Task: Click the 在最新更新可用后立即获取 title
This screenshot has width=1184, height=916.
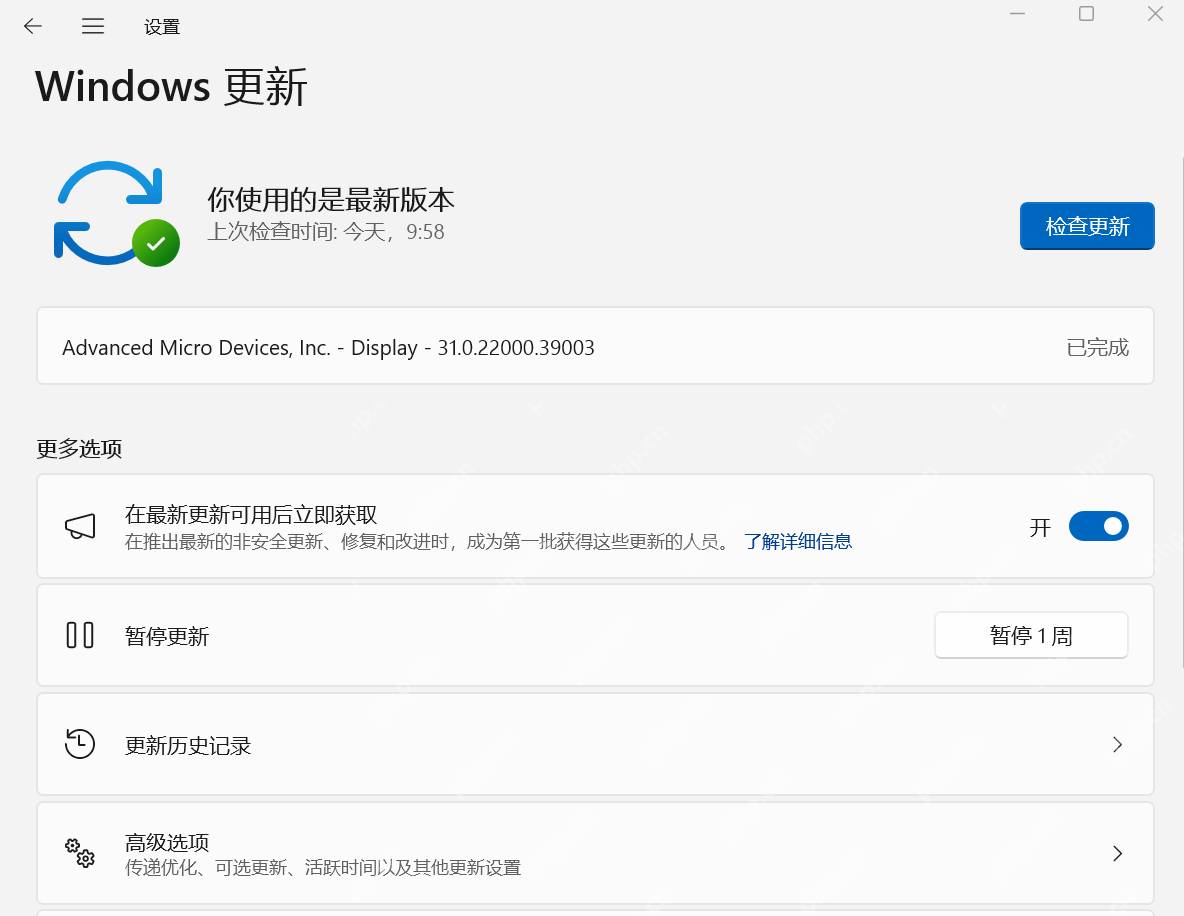Action: pyautogui.click(x=251, y=514)
